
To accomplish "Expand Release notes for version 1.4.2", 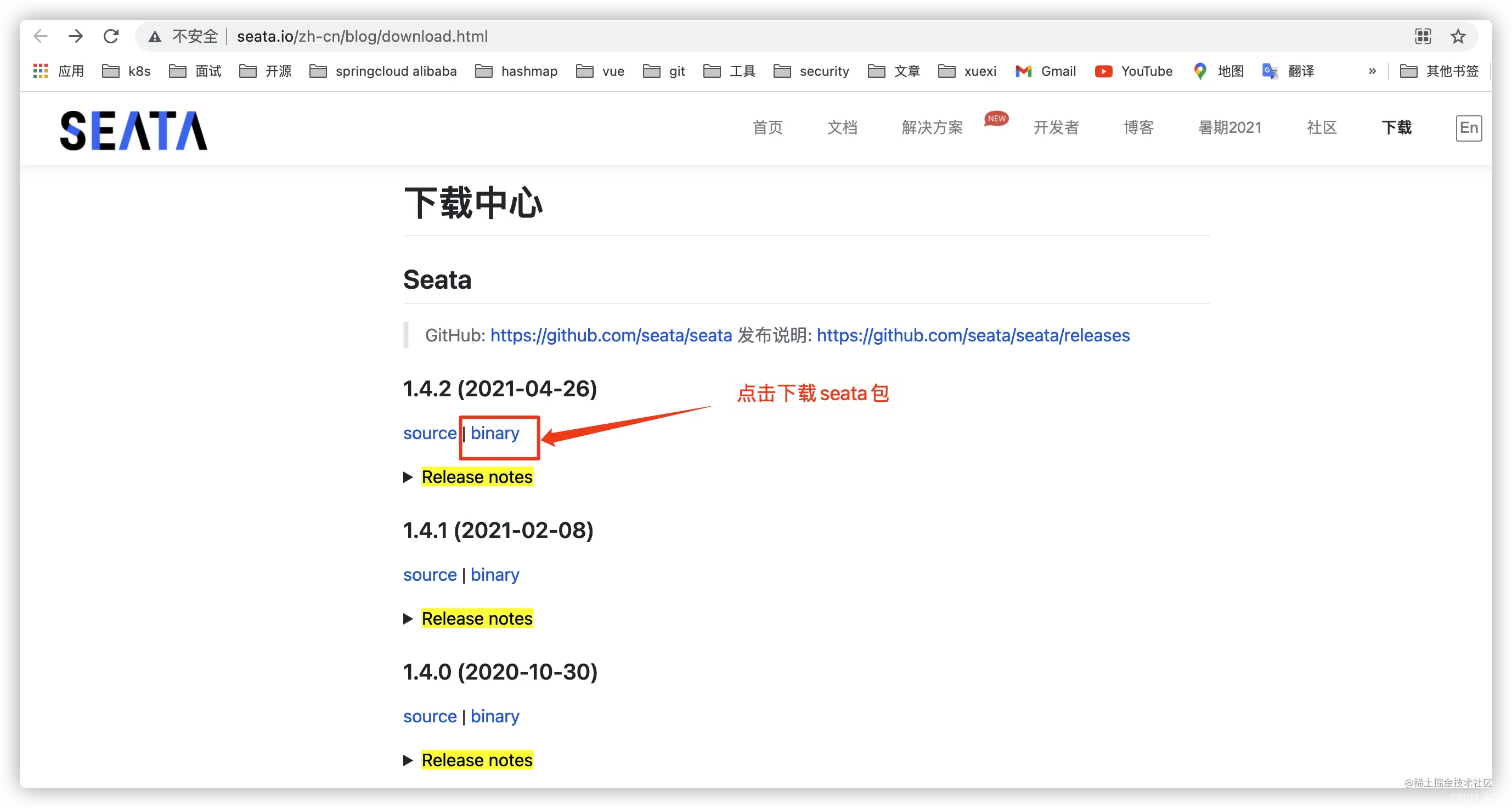I will tap(477, 477).
